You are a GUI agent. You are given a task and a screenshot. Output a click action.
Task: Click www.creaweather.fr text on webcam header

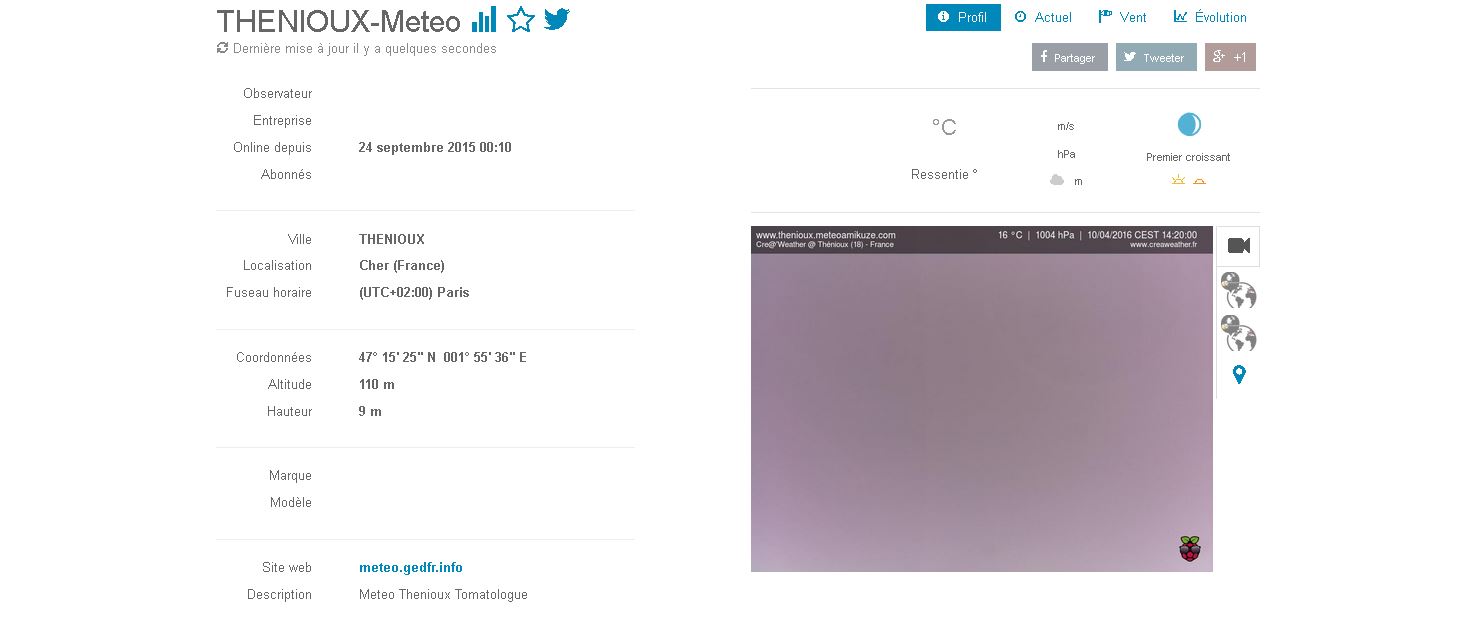point(1163,244)
